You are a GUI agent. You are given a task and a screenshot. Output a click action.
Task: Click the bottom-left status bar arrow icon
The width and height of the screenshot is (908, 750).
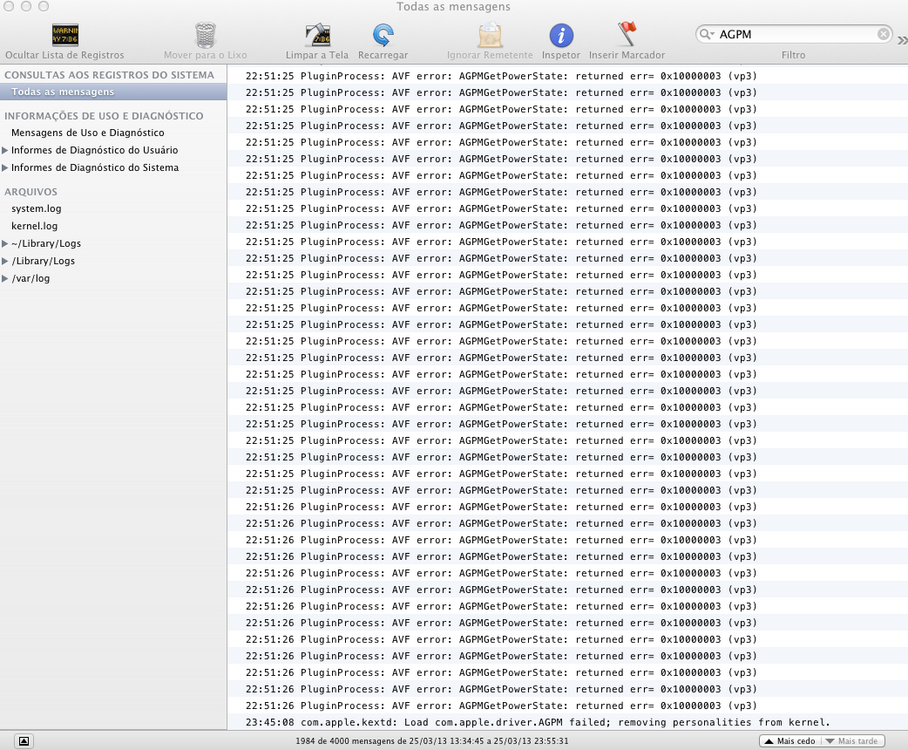pos(24,741)
